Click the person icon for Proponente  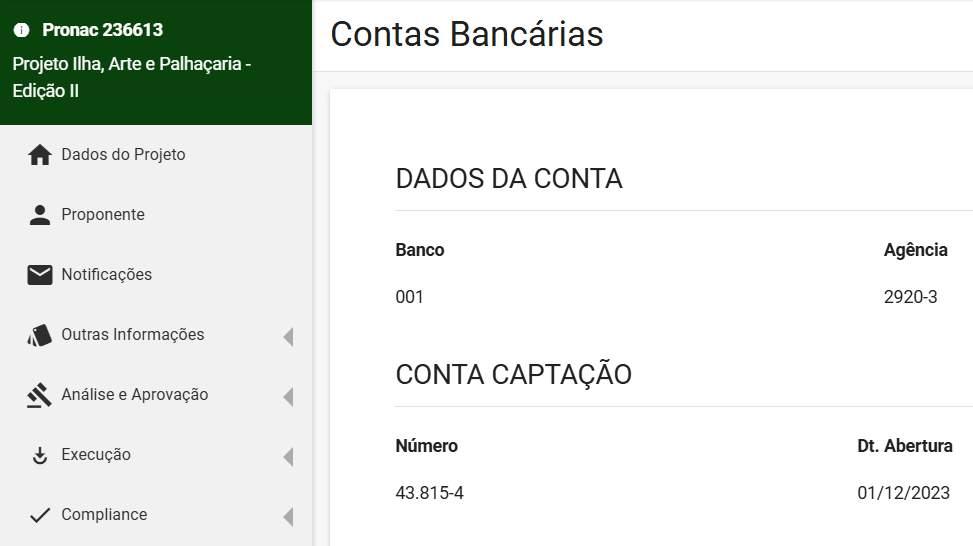click(40, 215)
